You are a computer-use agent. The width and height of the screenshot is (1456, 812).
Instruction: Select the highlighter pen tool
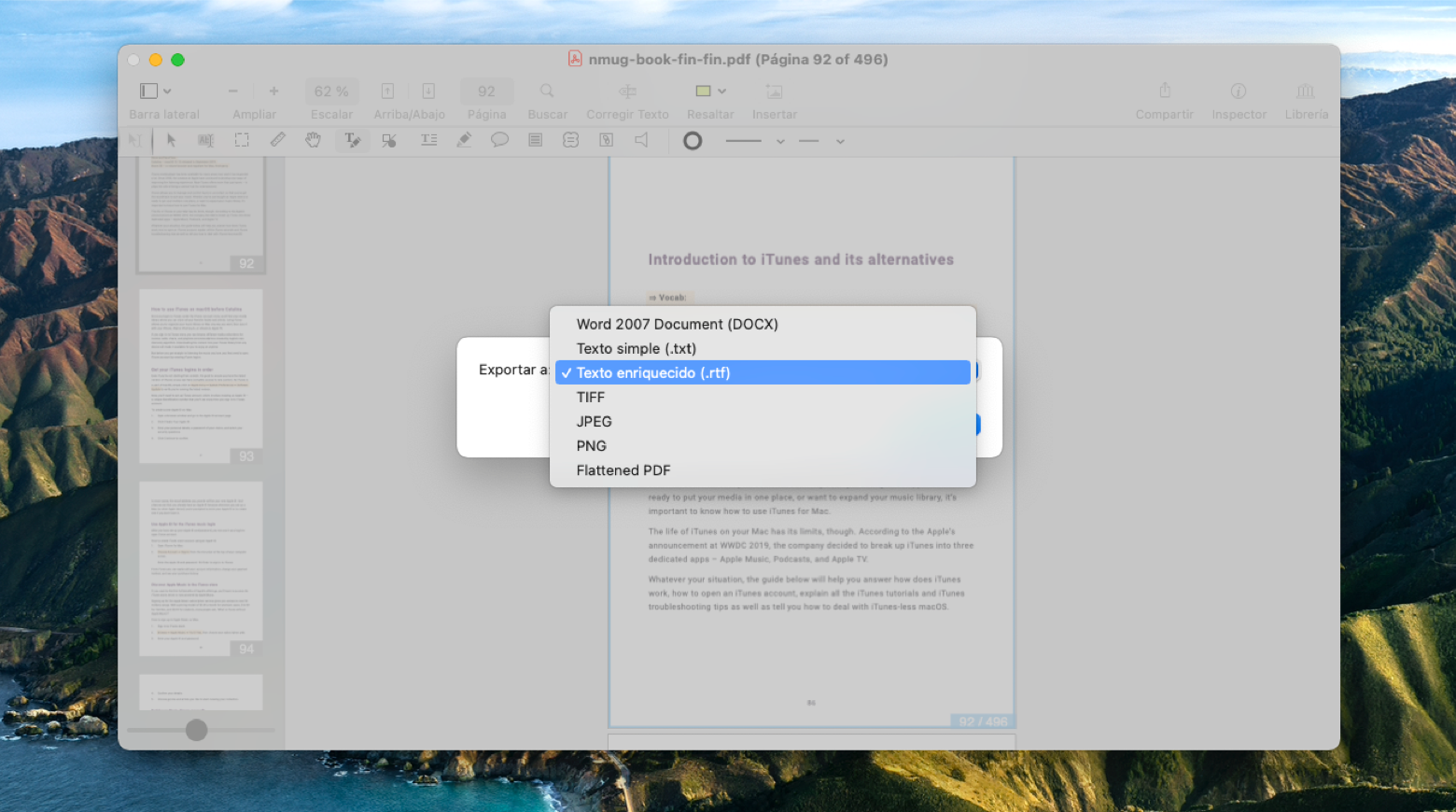[x=464, y=140]
